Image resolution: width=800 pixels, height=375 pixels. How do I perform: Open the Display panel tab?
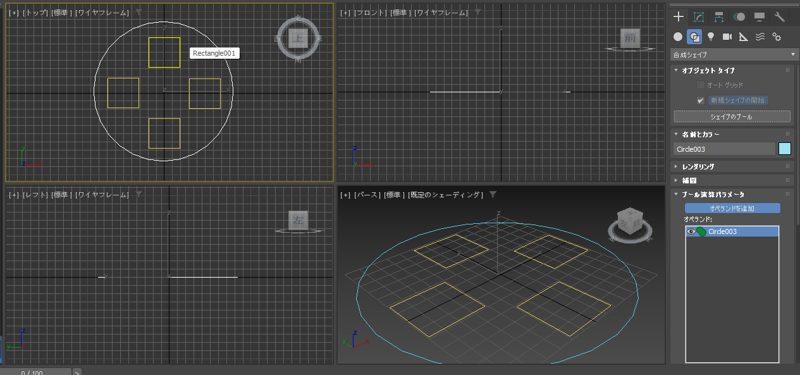759,17
